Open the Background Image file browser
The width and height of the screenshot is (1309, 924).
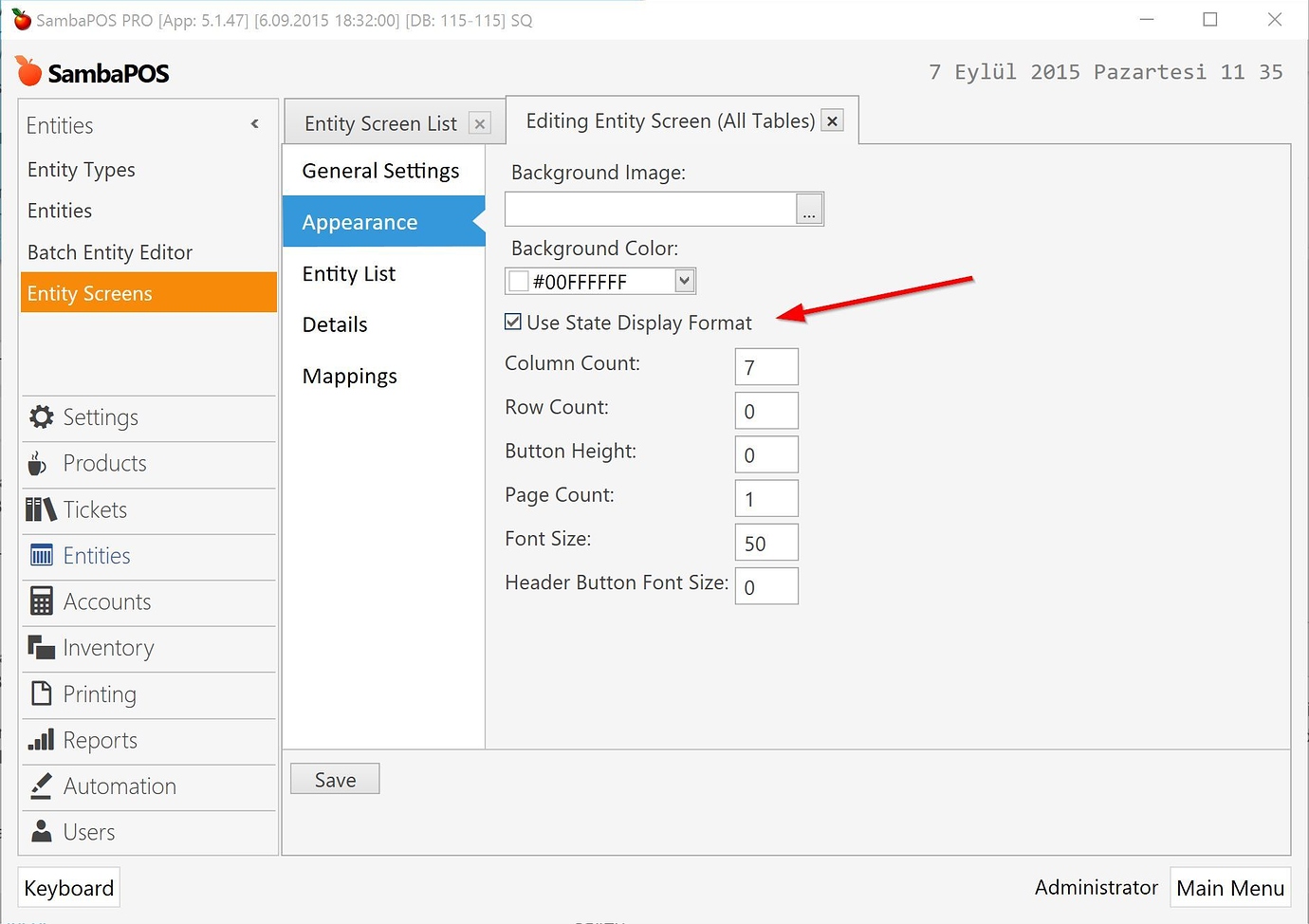click(x=809, y=209)
